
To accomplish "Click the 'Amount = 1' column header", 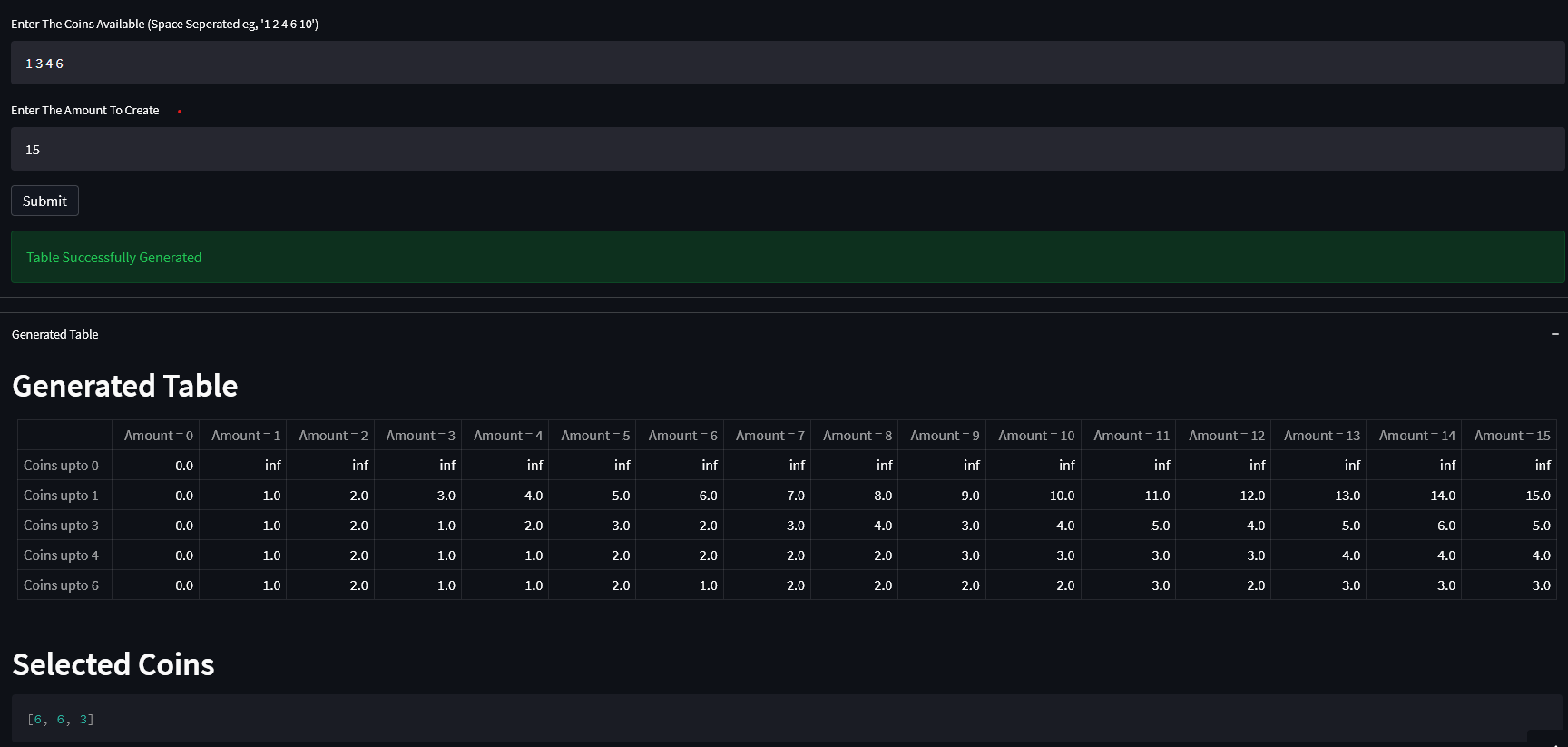I will [243, 436].
